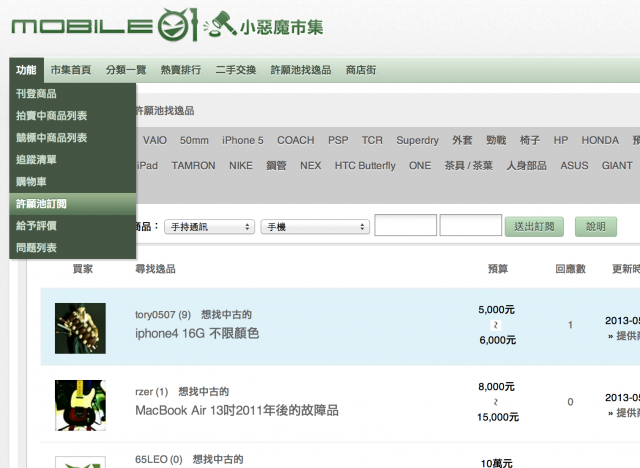
Task: Open MacBook Air 13吋 故障品 listing
Action: [237, 410]
